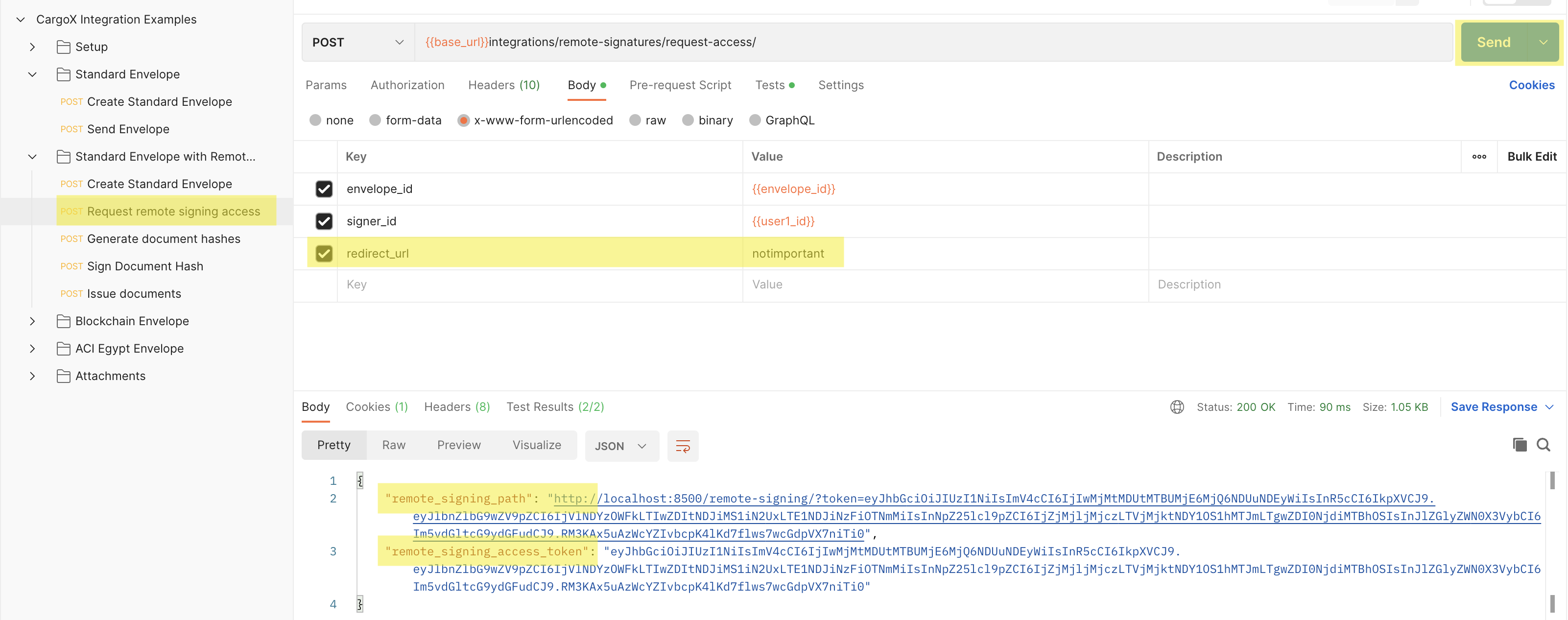Expand the Blockchain Envelope folder
This screenshot has width=1568, height=620.
point(32,320)
